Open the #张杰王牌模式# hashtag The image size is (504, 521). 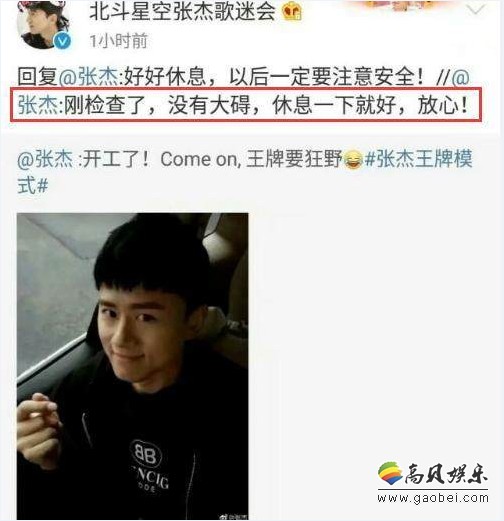tap(419, 159)
